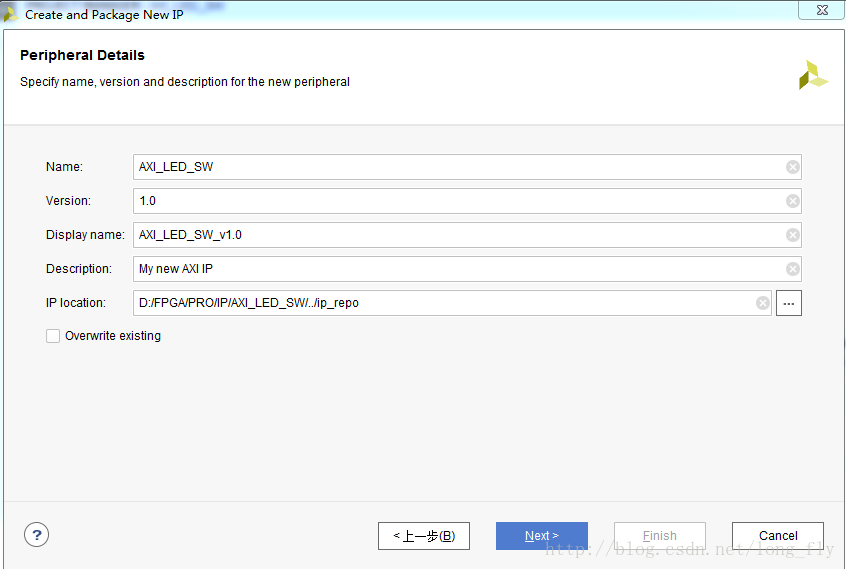Close the Create and Package New IP dialog
The height and width of the screenshot is (569, 846).
tap(822, 10)
